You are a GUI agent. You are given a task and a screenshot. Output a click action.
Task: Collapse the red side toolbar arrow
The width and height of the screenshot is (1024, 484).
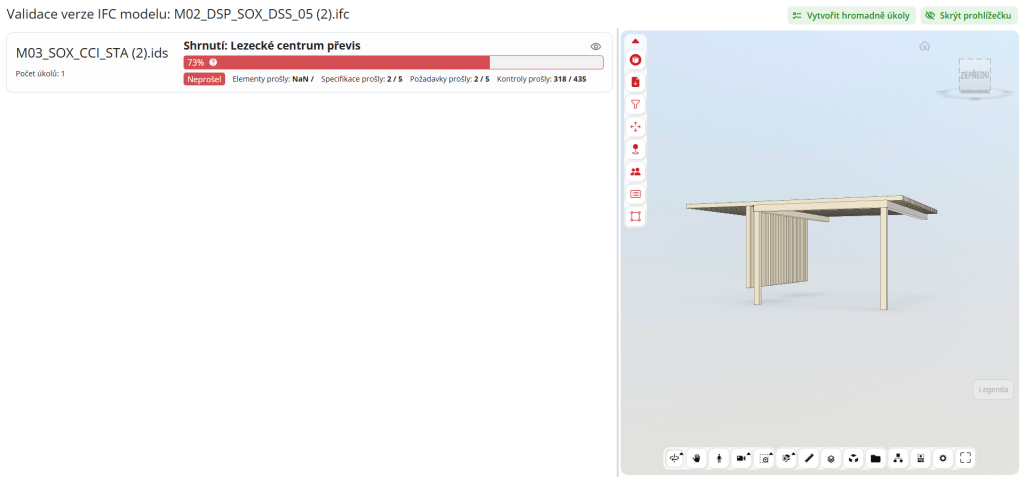coord(635,41)
